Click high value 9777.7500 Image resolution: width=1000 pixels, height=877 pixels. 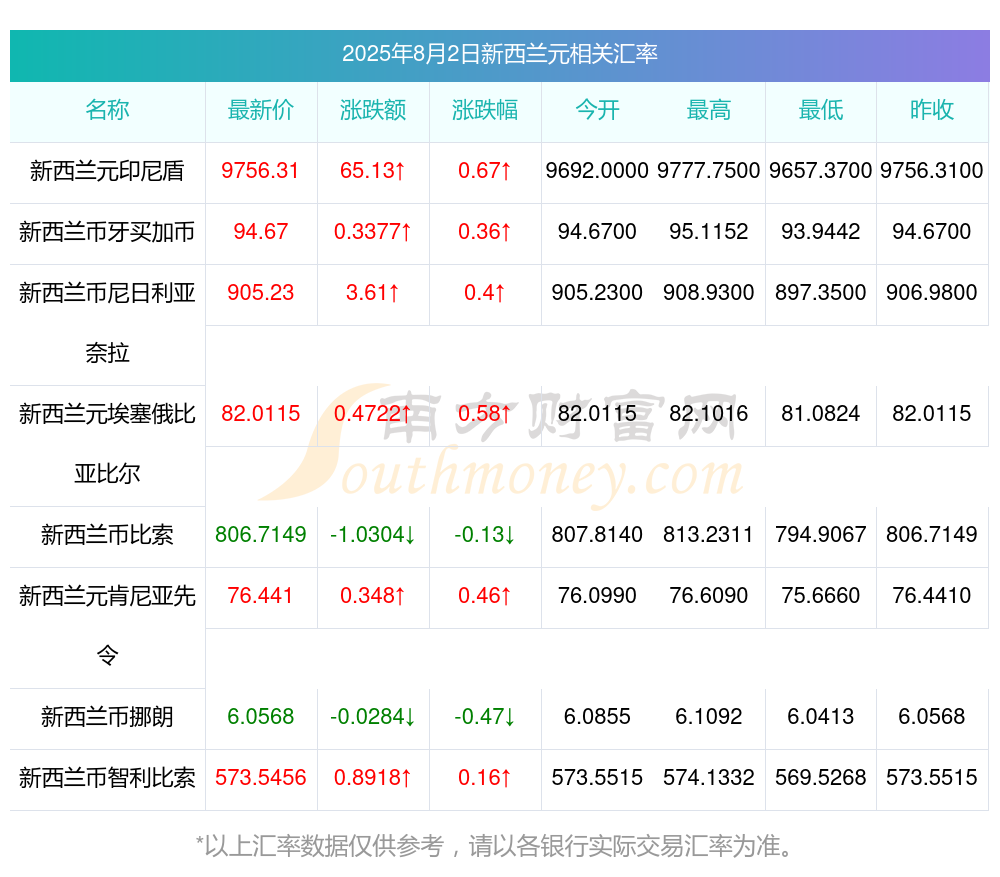point(709,170)
